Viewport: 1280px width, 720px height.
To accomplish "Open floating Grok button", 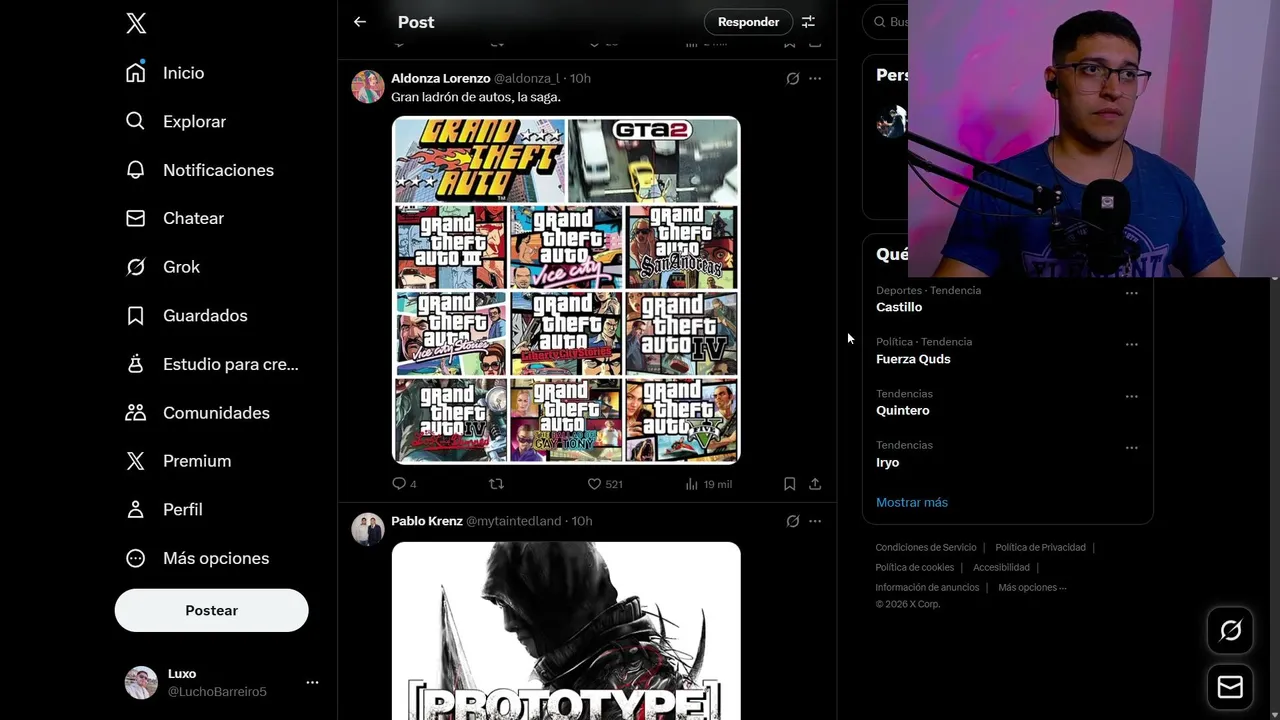I will [x=1230, y=630].
